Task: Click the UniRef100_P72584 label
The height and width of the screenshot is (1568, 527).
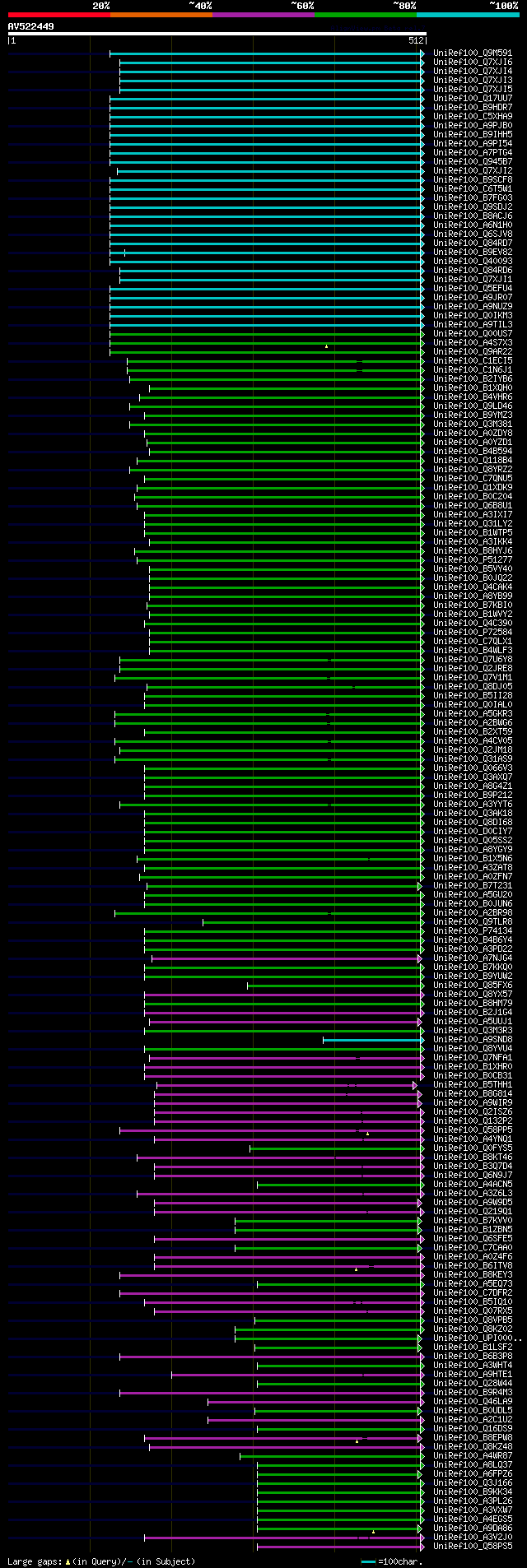Action: [473, 632]
